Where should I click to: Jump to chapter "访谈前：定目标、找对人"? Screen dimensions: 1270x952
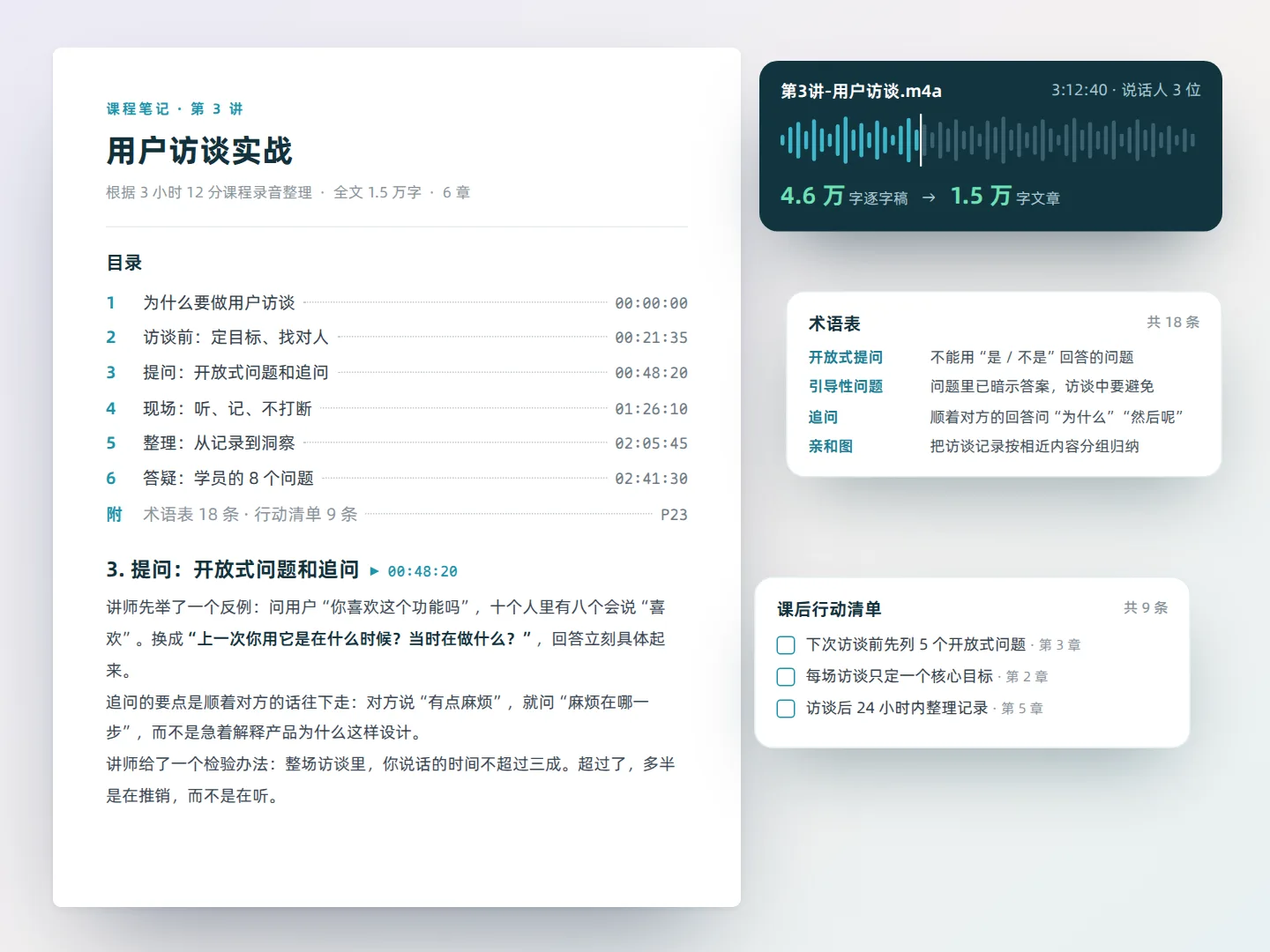pos(397,337)
